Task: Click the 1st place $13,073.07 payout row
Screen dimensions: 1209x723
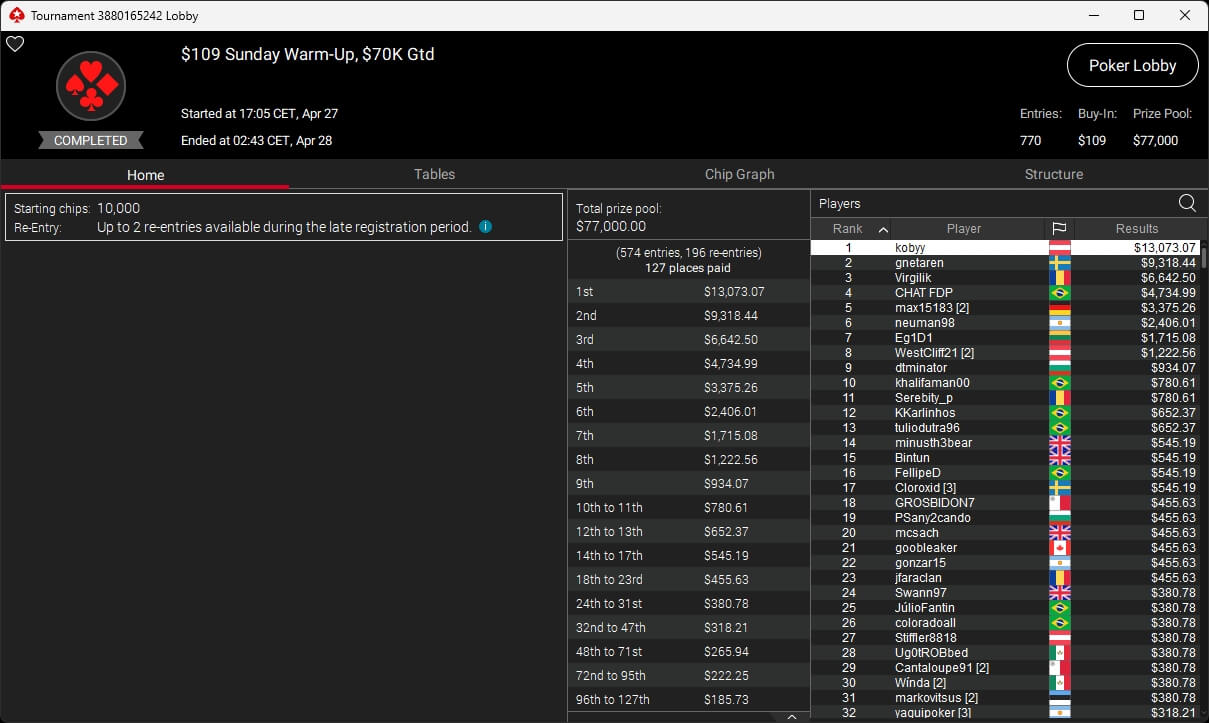Action: click(x=688, y=291)
